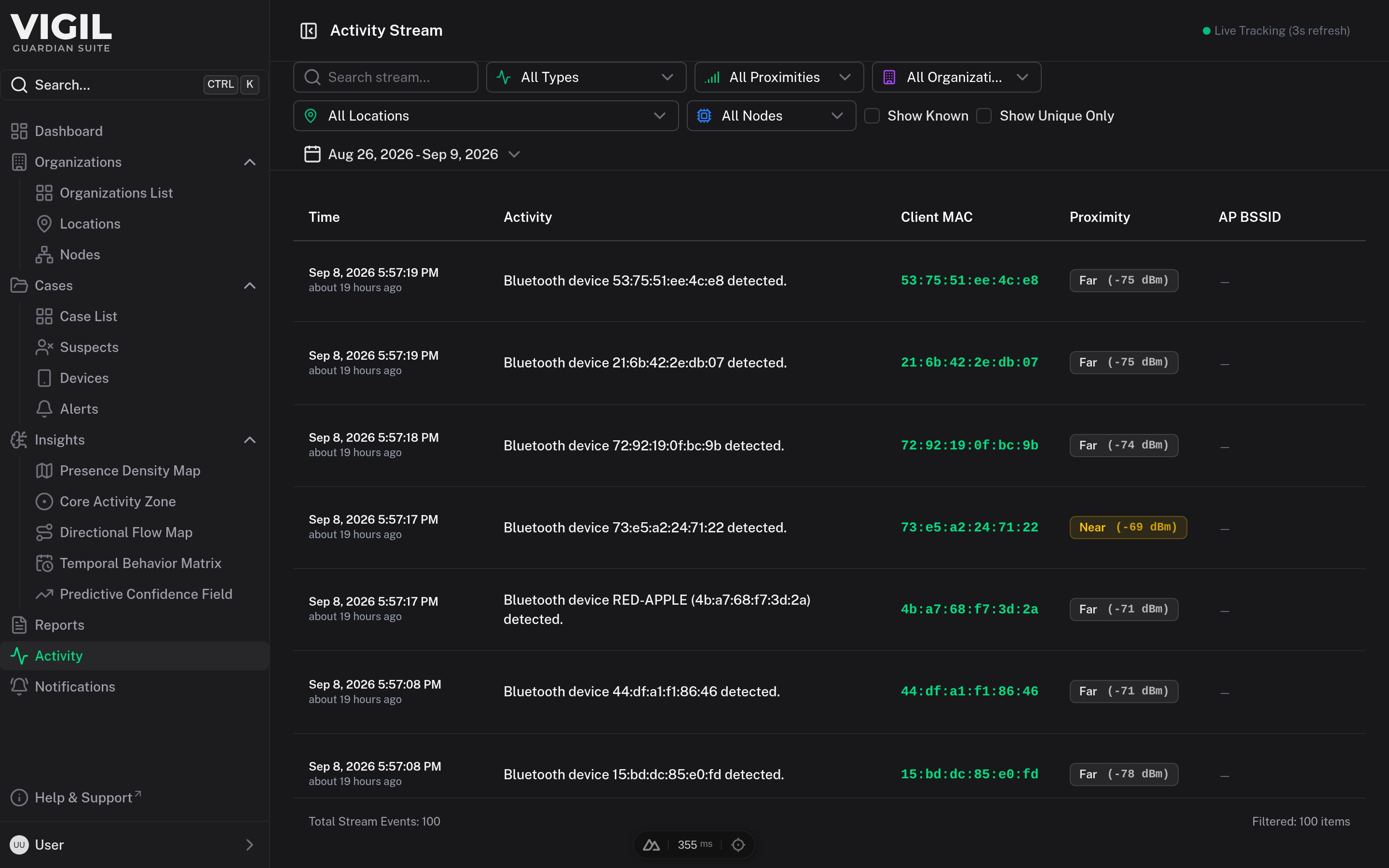Viewport: 1389px width, 868px height.
Task: Click the Alerts bell icon
Action: [44, 409]
